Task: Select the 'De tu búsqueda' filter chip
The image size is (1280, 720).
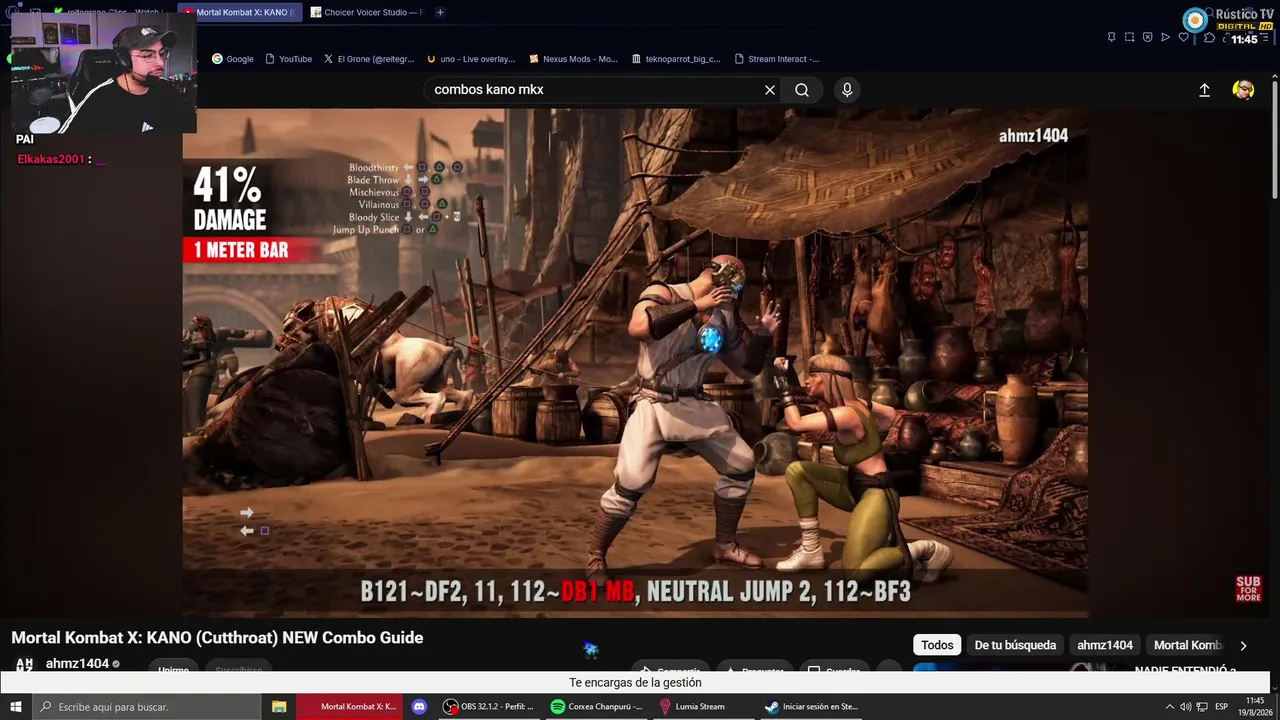Action: coord(1015,645)
